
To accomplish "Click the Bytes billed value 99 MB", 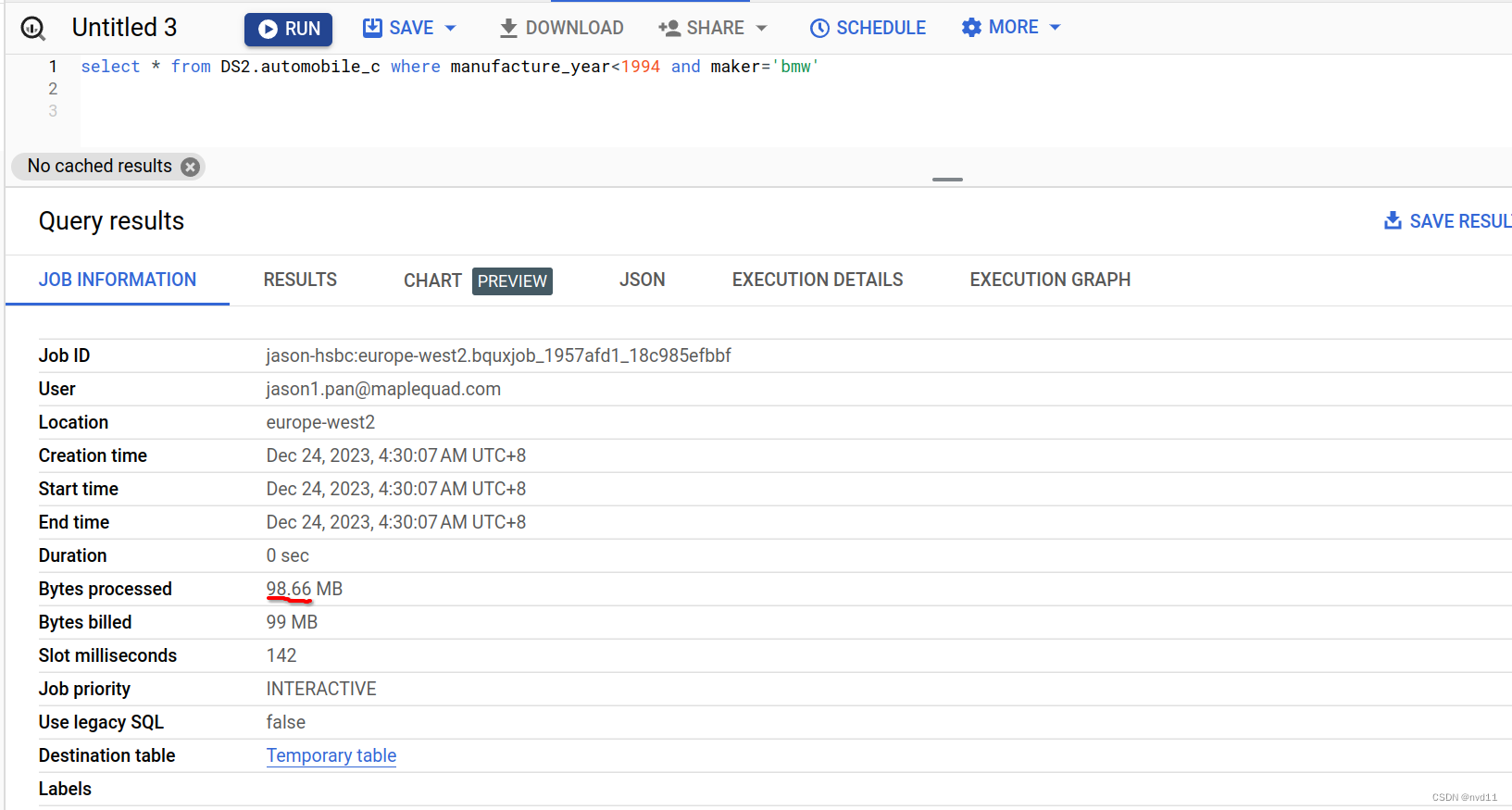I will click(292, 622).
